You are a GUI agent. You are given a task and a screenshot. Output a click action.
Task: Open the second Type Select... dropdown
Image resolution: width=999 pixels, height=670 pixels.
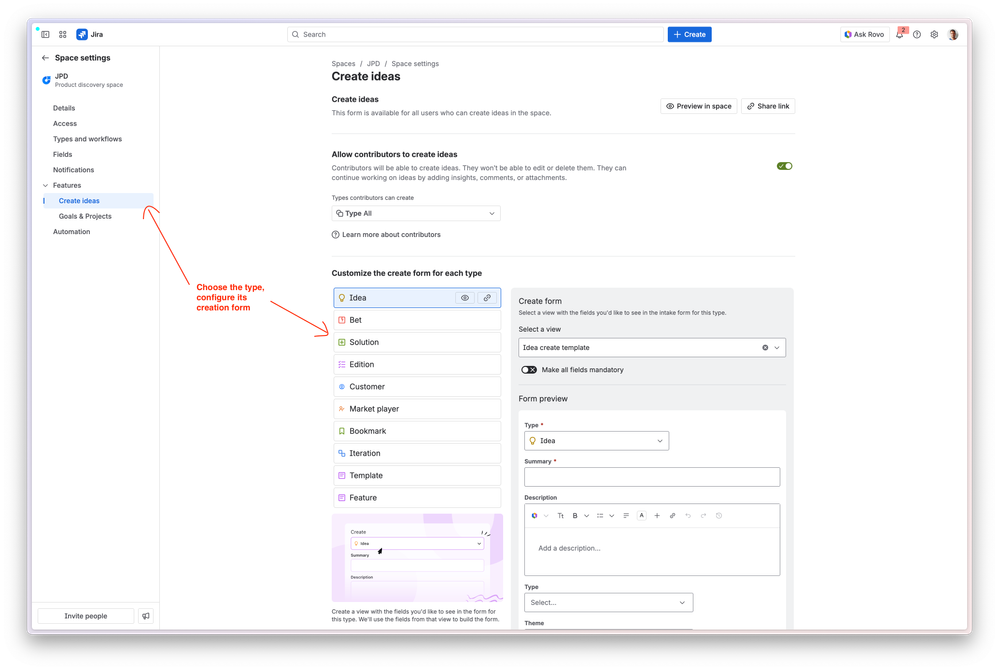click(608, 602)
